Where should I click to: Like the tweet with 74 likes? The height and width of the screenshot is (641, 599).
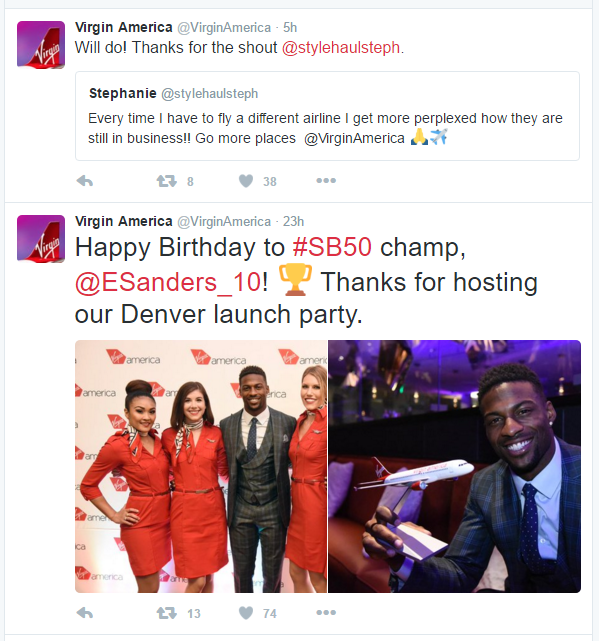click(x=246, y=612)
